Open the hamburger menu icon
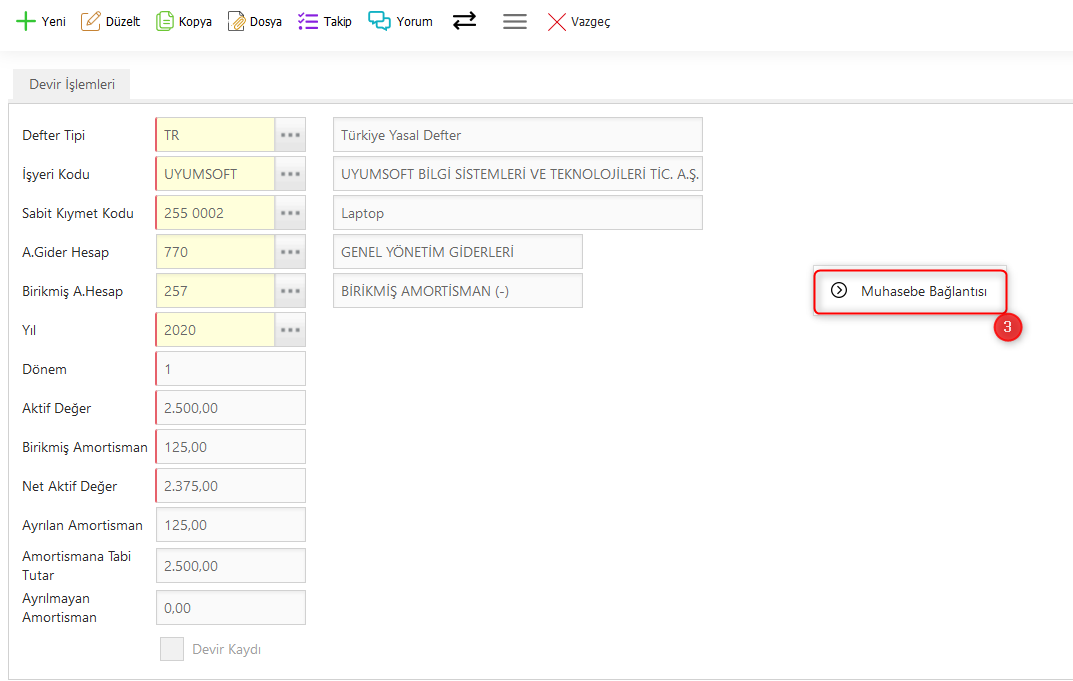The height and width of the screenshot is (681, 1073). point(515,21)
